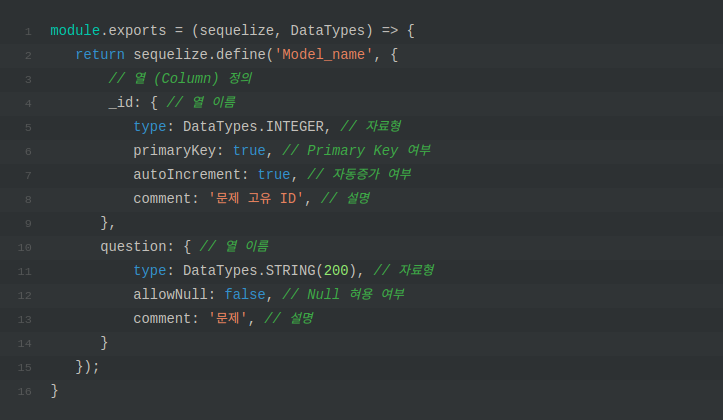Click the 'autoIncrement' property
This screenshot has width=723, height=420.
[187, 175]
